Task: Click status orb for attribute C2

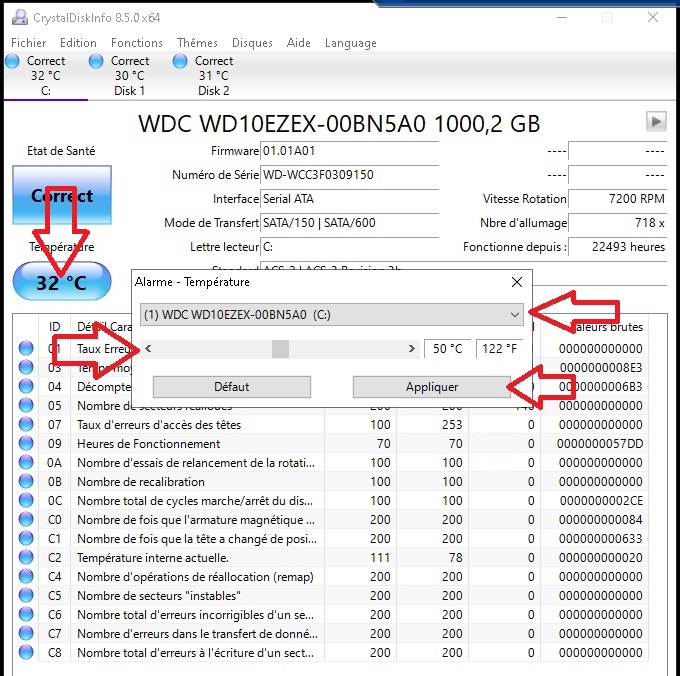Action: pyautogui.click(x=26, y=557)
